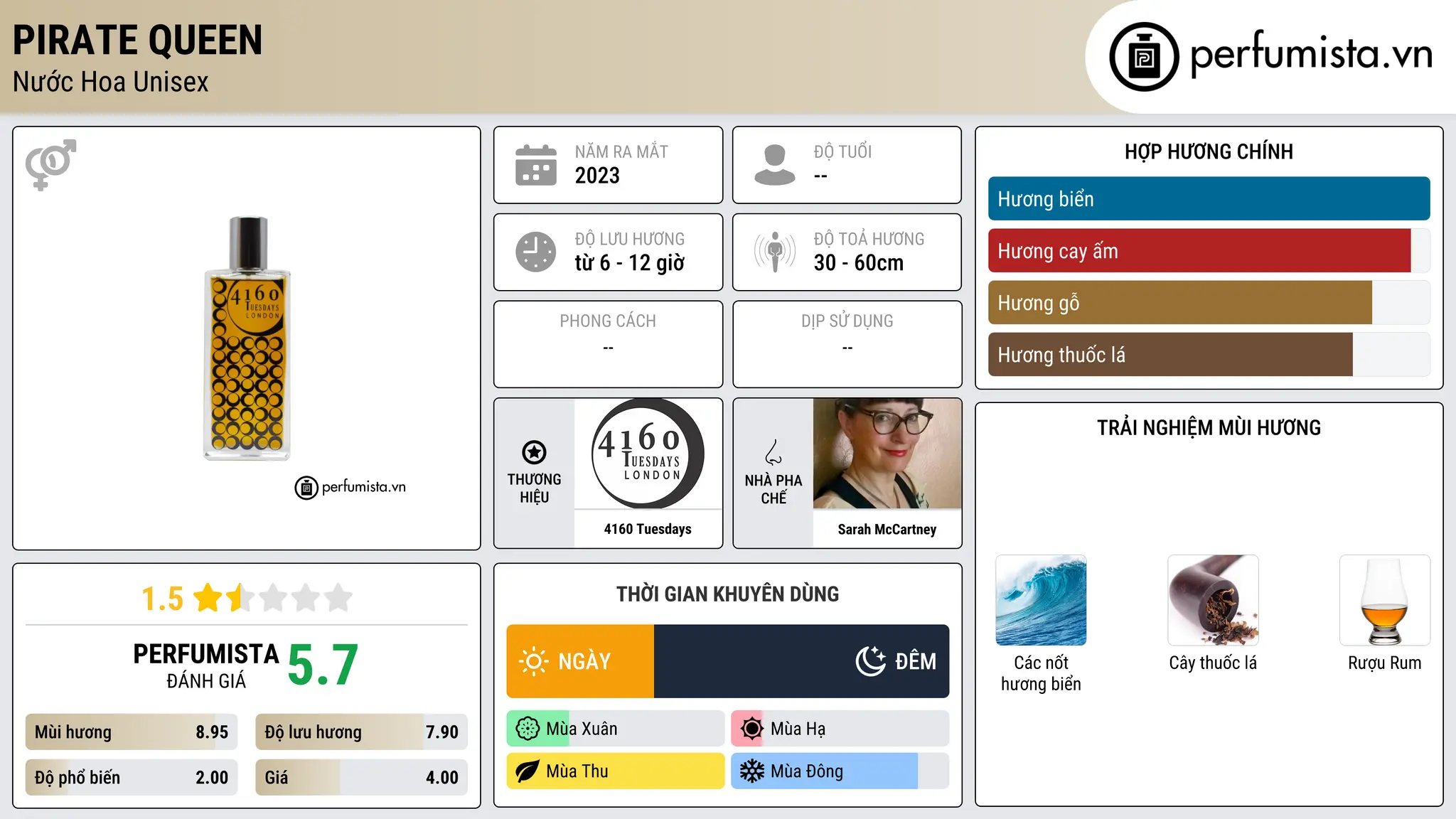
Task: Click the Sarah McCartney perfumer name
Action: coord(887,530)
